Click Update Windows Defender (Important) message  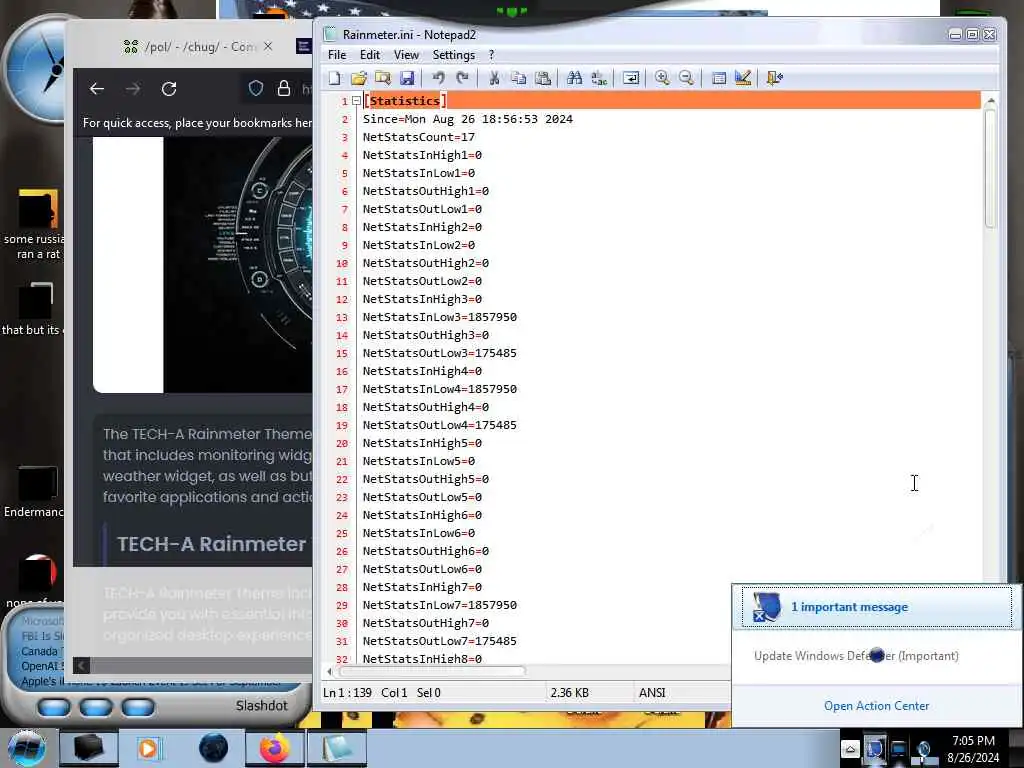pos(856,656)
